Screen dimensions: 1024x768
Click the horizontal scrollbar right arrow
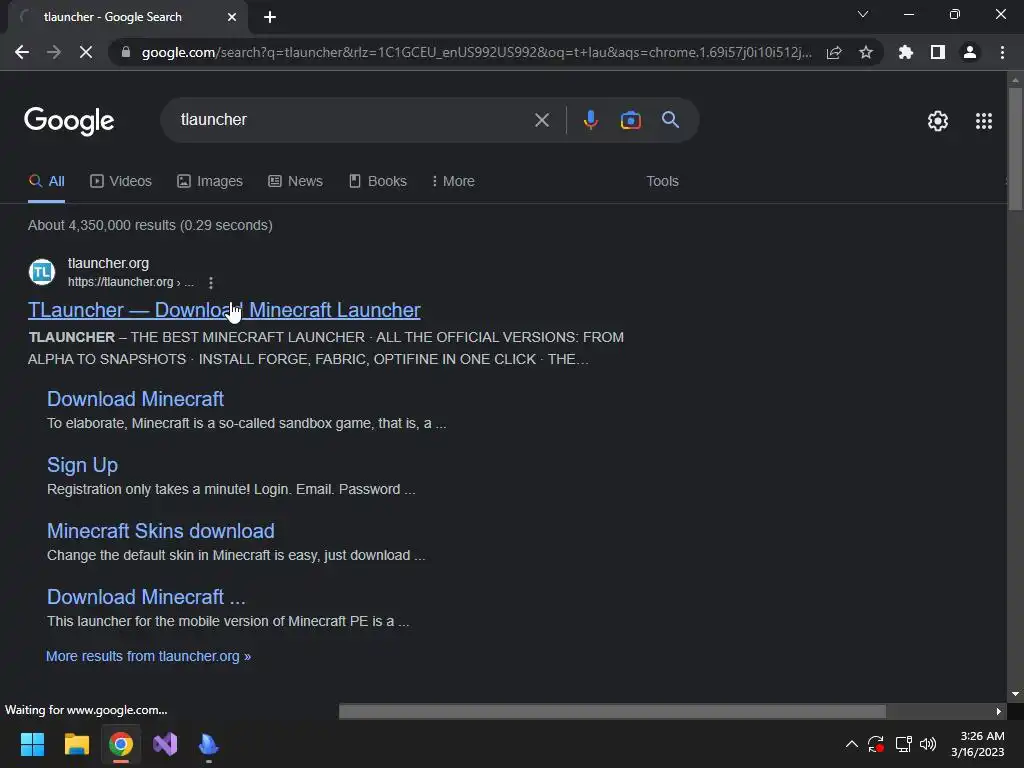[999, 711]
